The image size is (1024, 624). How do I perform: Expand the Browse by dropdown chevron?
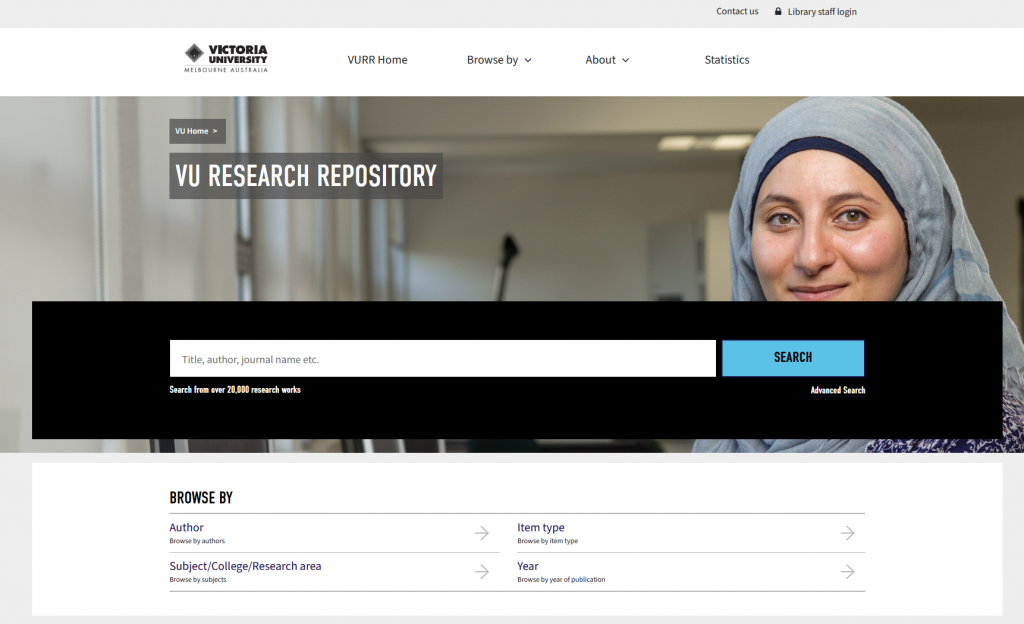click(528, 60)
